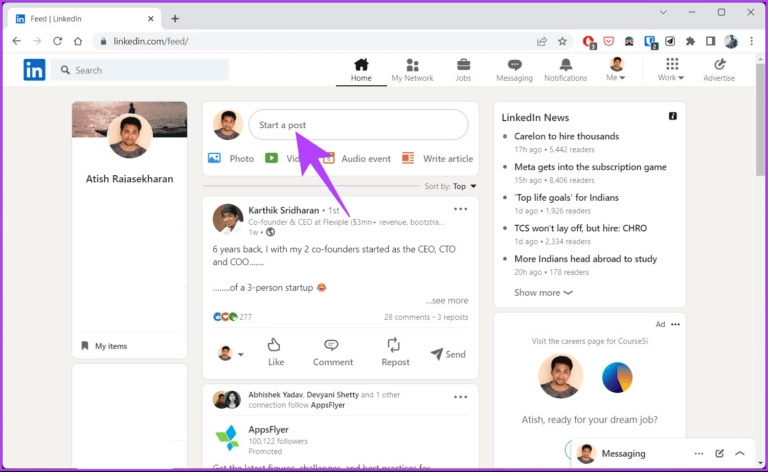Click the page vertical scrollbar

click(x=760, y=120)
